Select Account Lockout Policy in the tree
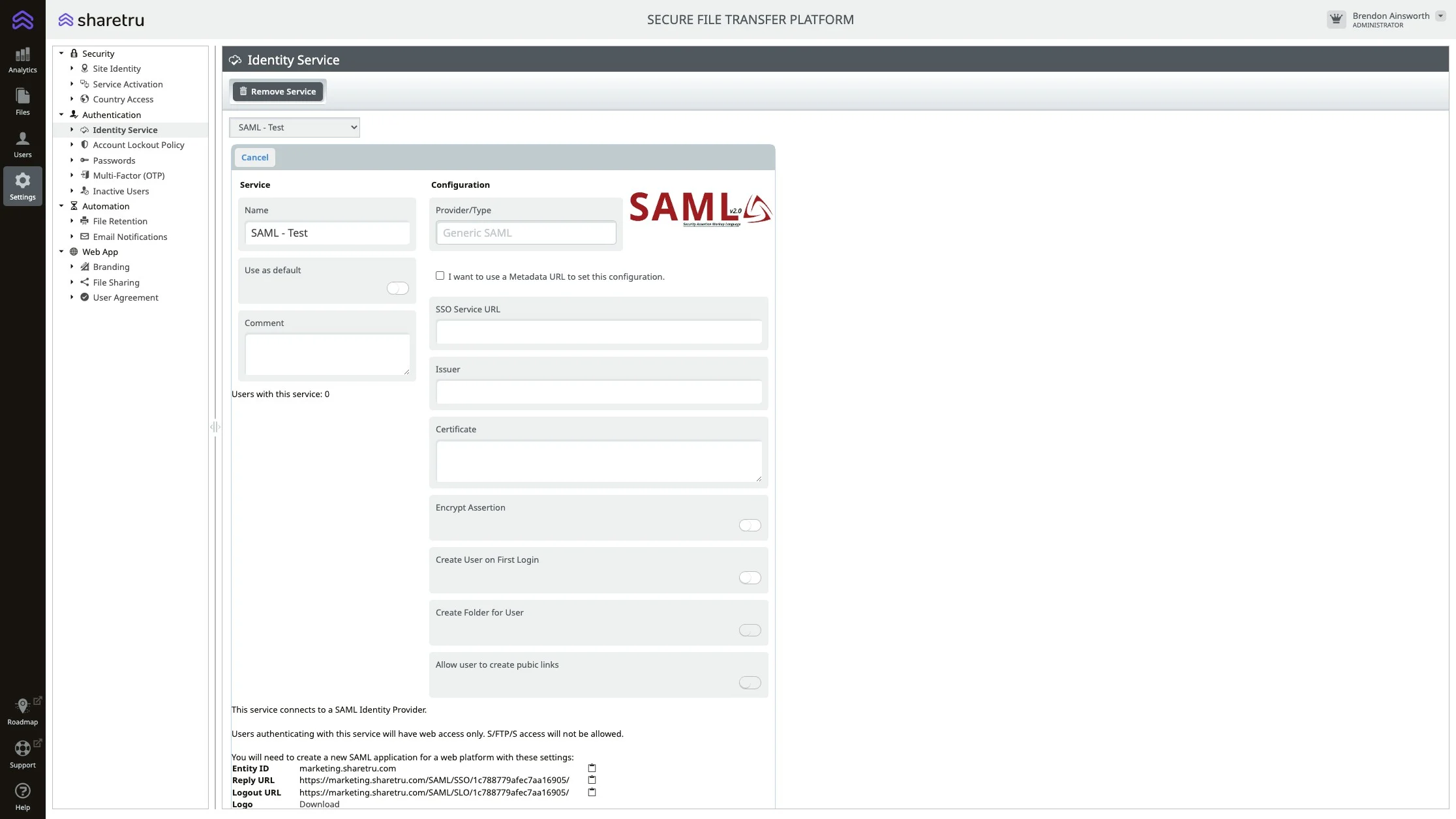 tap(138, 145)
